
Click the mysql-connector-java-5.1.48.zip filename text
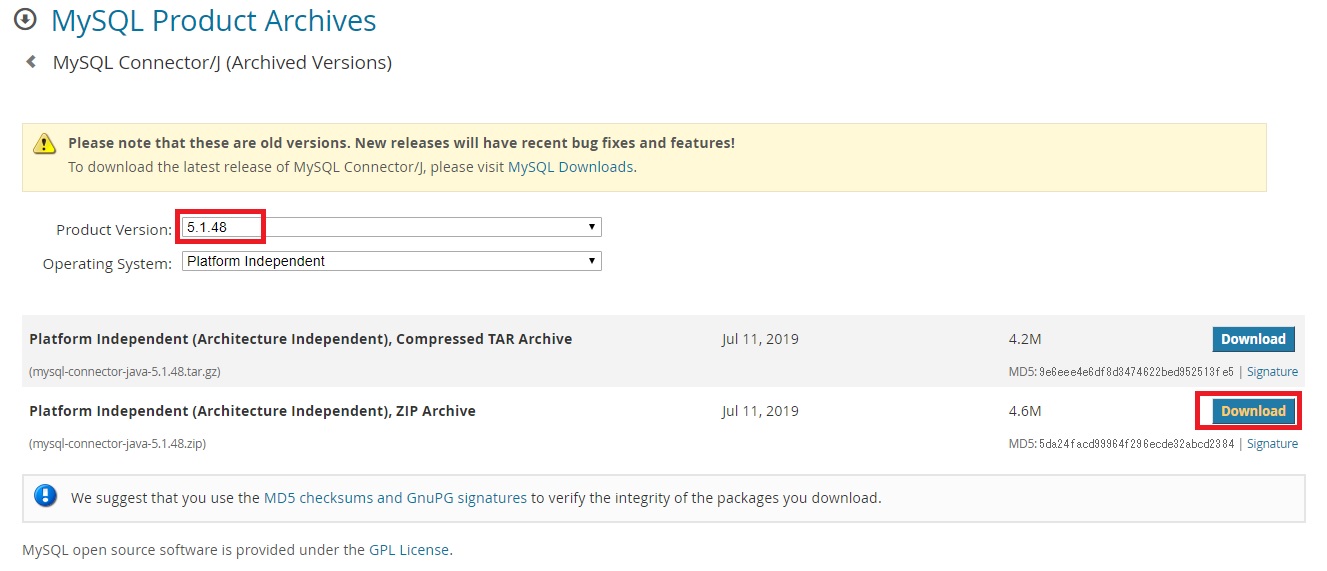(x=118, y=443)
